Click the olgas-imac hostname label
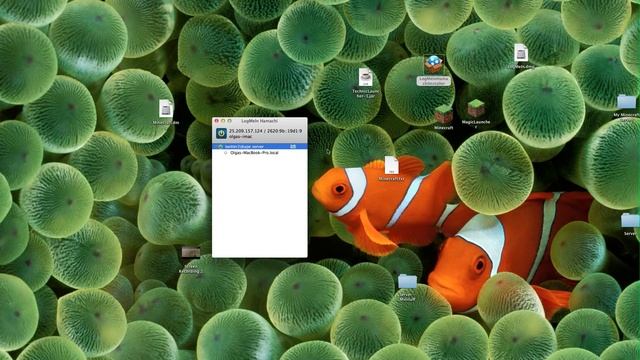The height and width of the screenshot is (360, 640). pos(240,136)
